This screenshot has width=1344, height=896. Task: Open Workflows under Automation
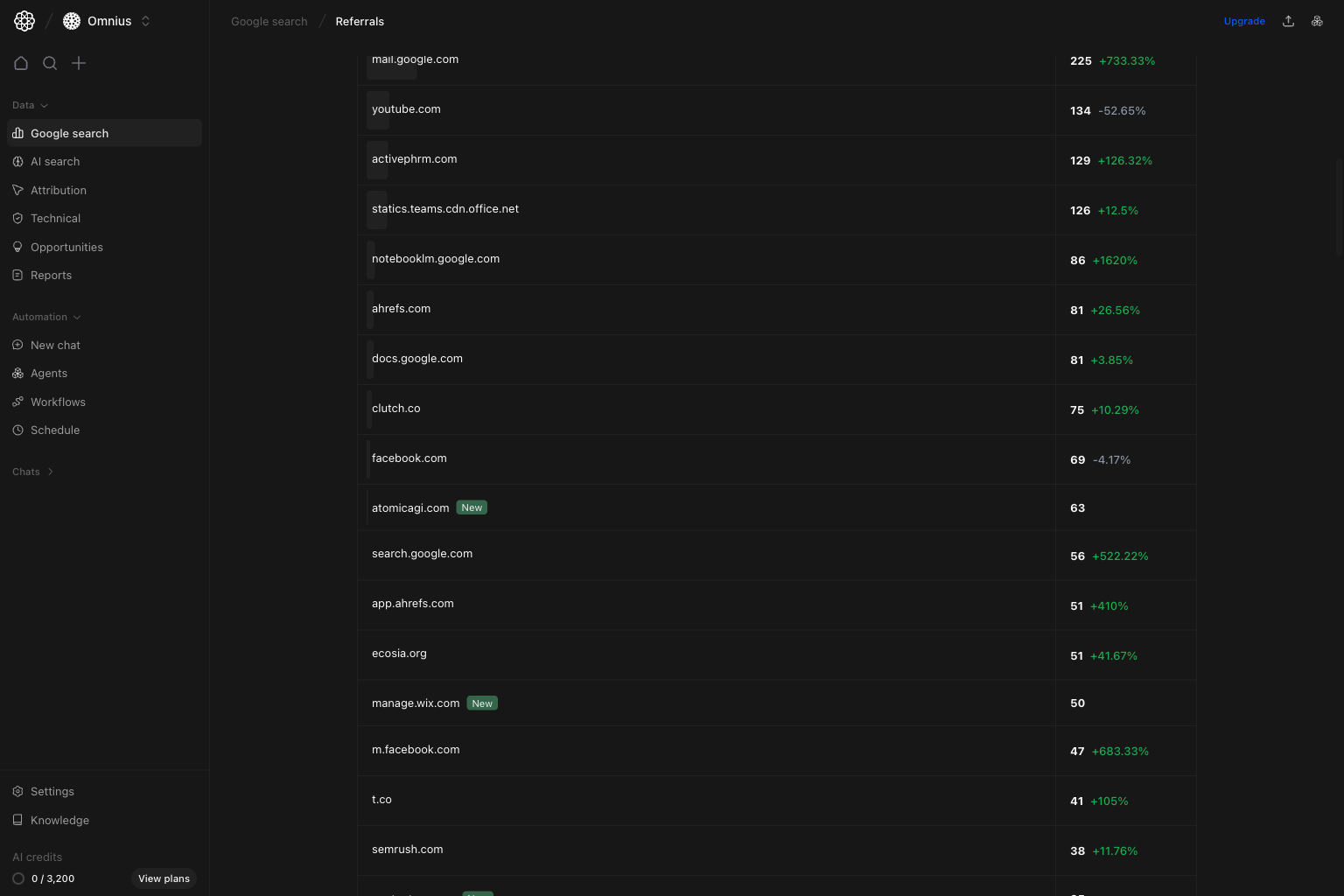pos(58,402)
